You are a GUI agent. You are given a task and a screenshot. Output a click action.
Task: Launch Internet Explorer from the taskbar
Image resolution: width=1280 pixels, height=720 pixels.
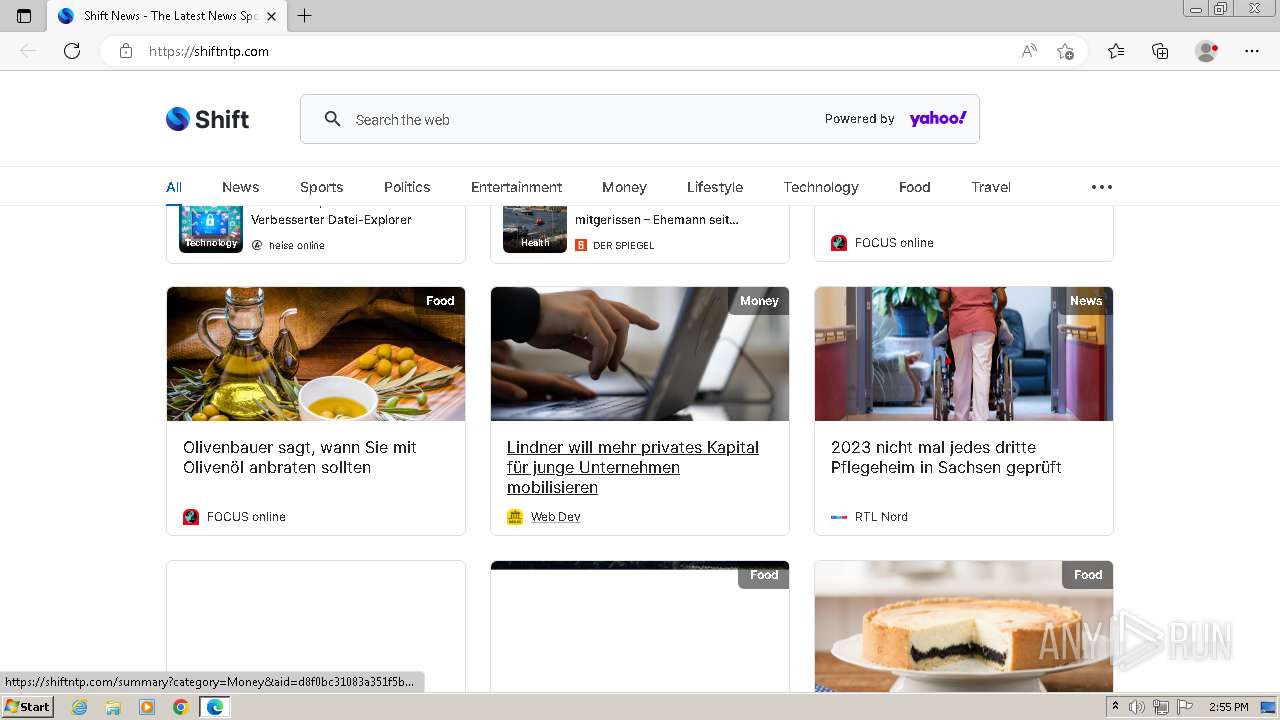[79, 707]
